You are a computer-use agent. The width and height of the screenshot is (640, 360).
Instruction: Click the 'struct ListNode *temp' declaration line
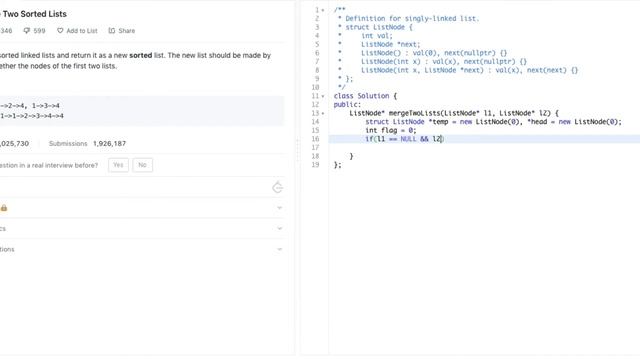point(493,122)
